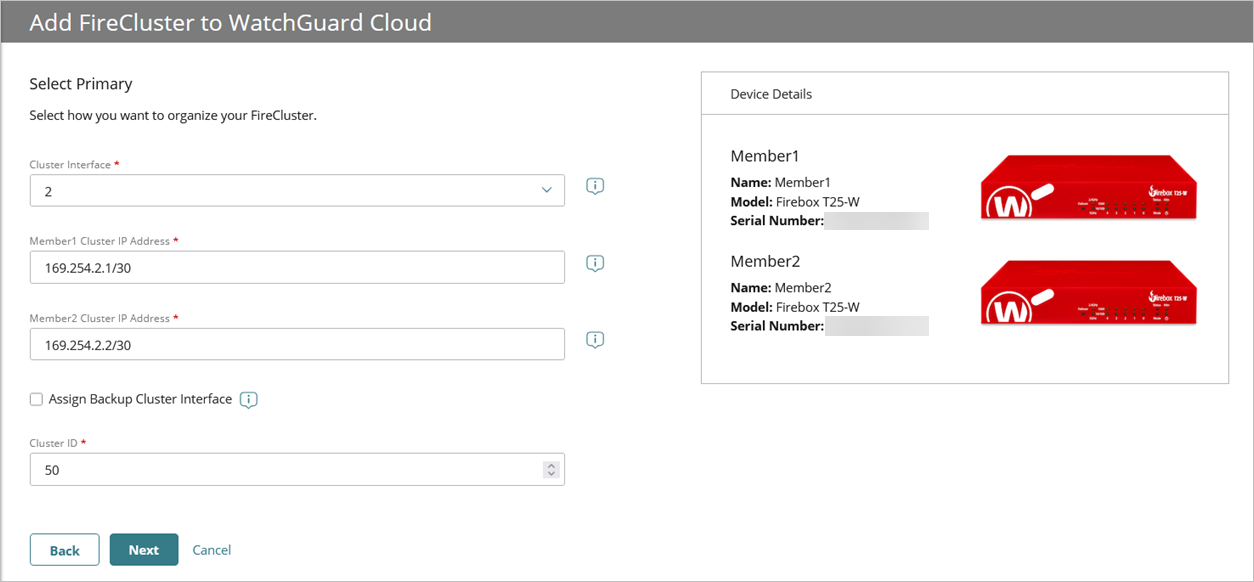Expand Cluster Interface options via chevron
Image resolution: width=1254 pixels, height=582 pixels.
point(546,190)
